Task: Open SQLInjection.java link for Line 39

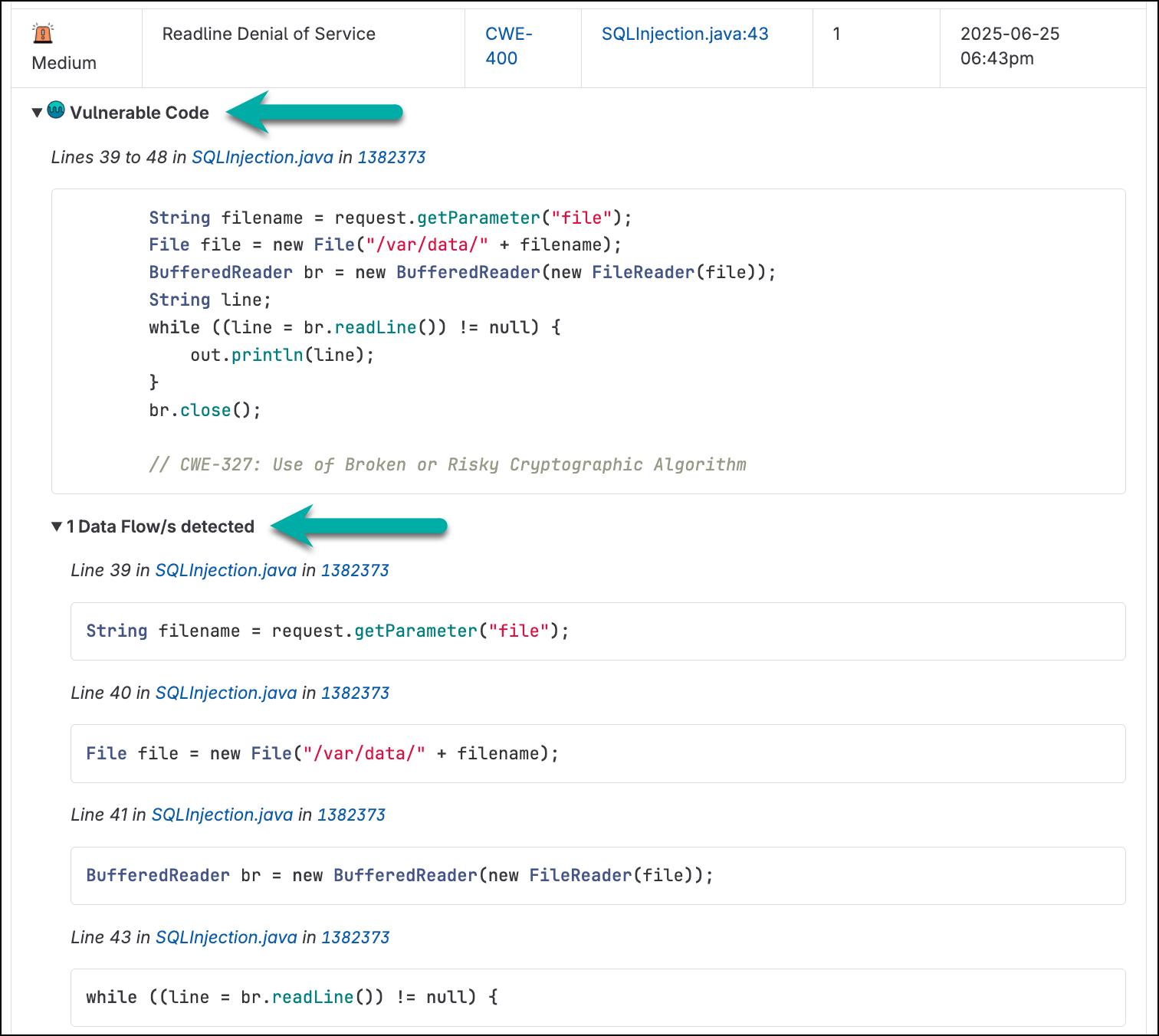Action: coord(225,570)
